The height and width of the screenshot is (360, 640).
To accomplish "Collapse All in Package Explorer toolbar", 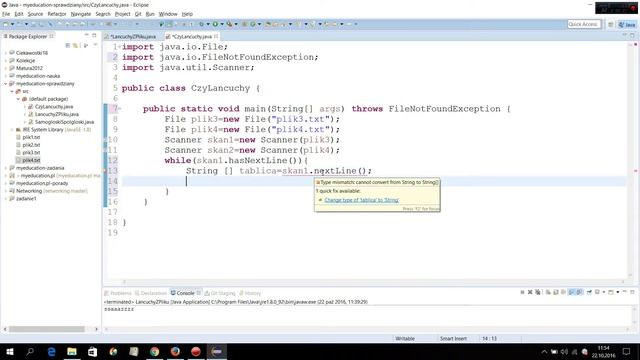I will click(68, 45).
